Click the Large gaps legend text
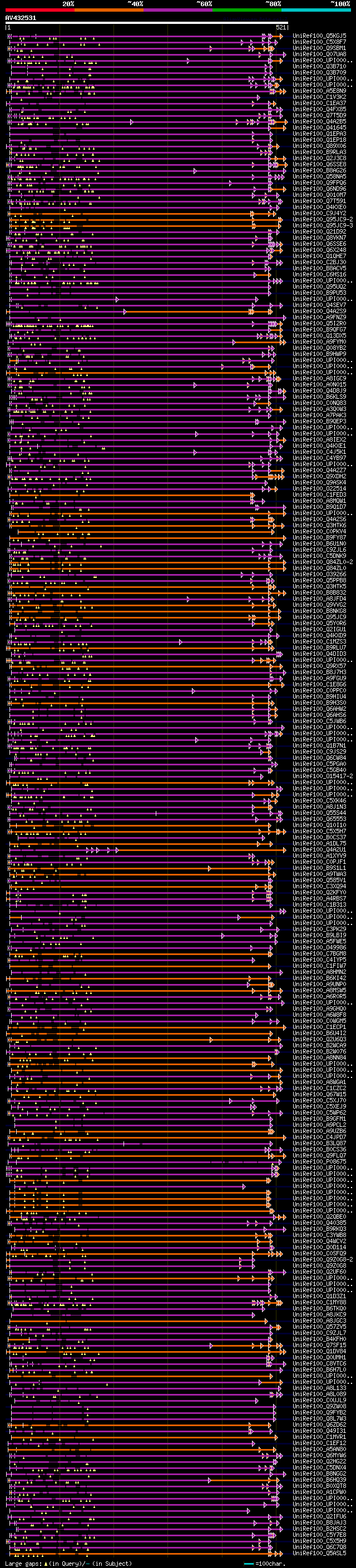 click(x=68, y=1564)
